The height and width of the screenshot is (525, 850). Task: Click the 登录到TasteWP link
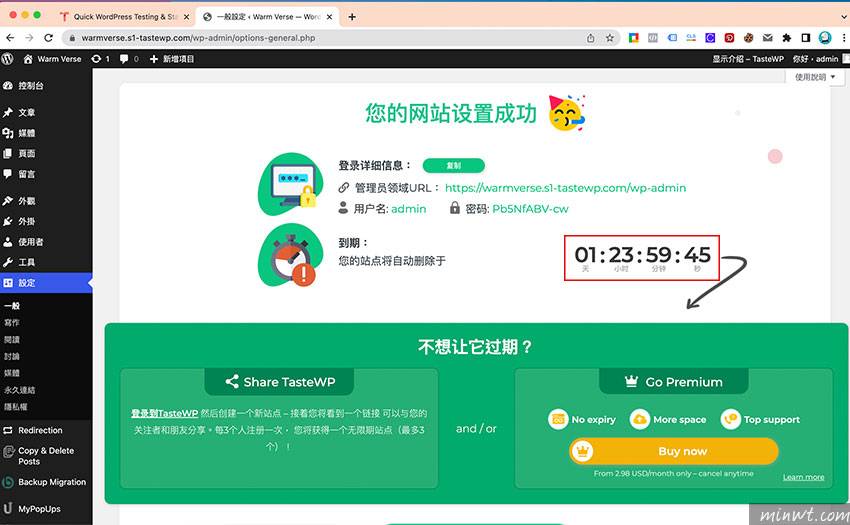tap(164, 413)
